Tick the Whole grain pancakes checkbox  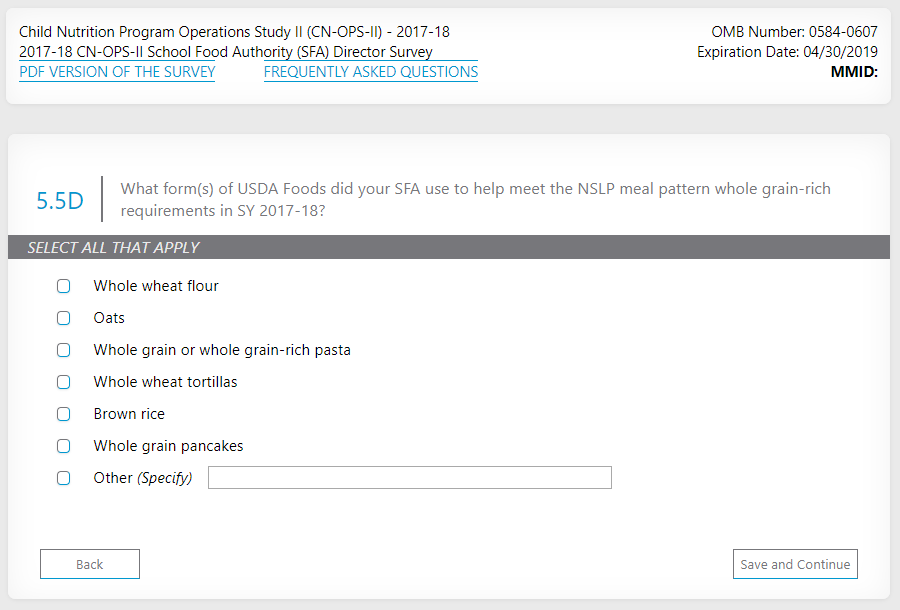coord(64,446)
